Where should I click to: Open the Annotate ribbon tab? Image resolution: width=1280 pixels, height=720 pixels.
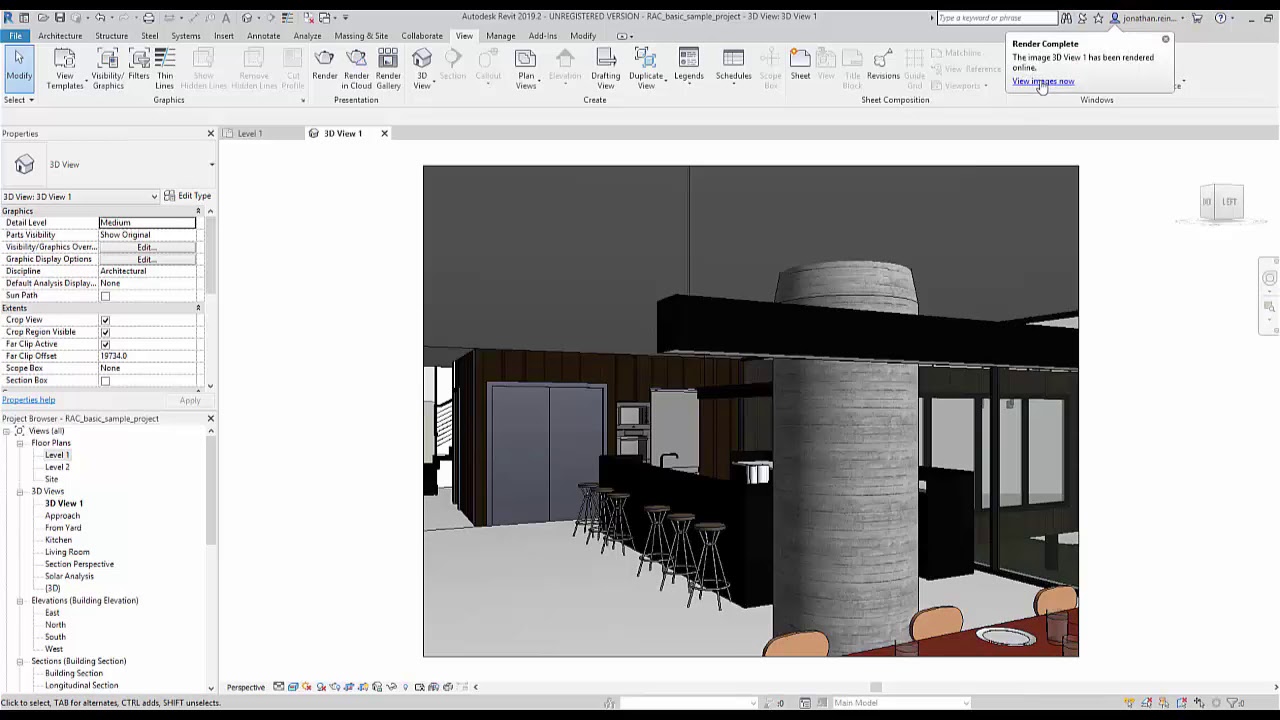click(263, 36)
